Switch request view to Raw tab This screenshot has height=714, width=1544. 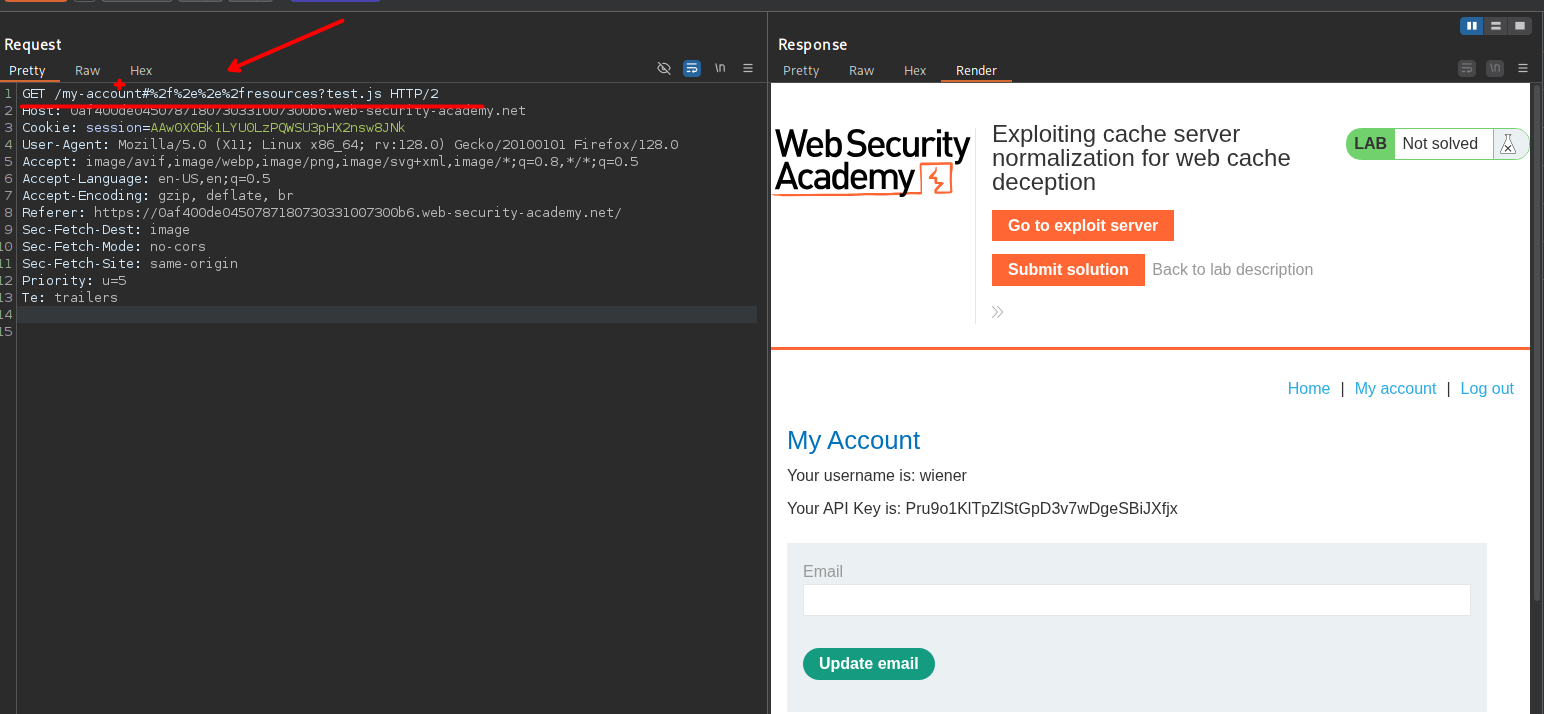88,70
